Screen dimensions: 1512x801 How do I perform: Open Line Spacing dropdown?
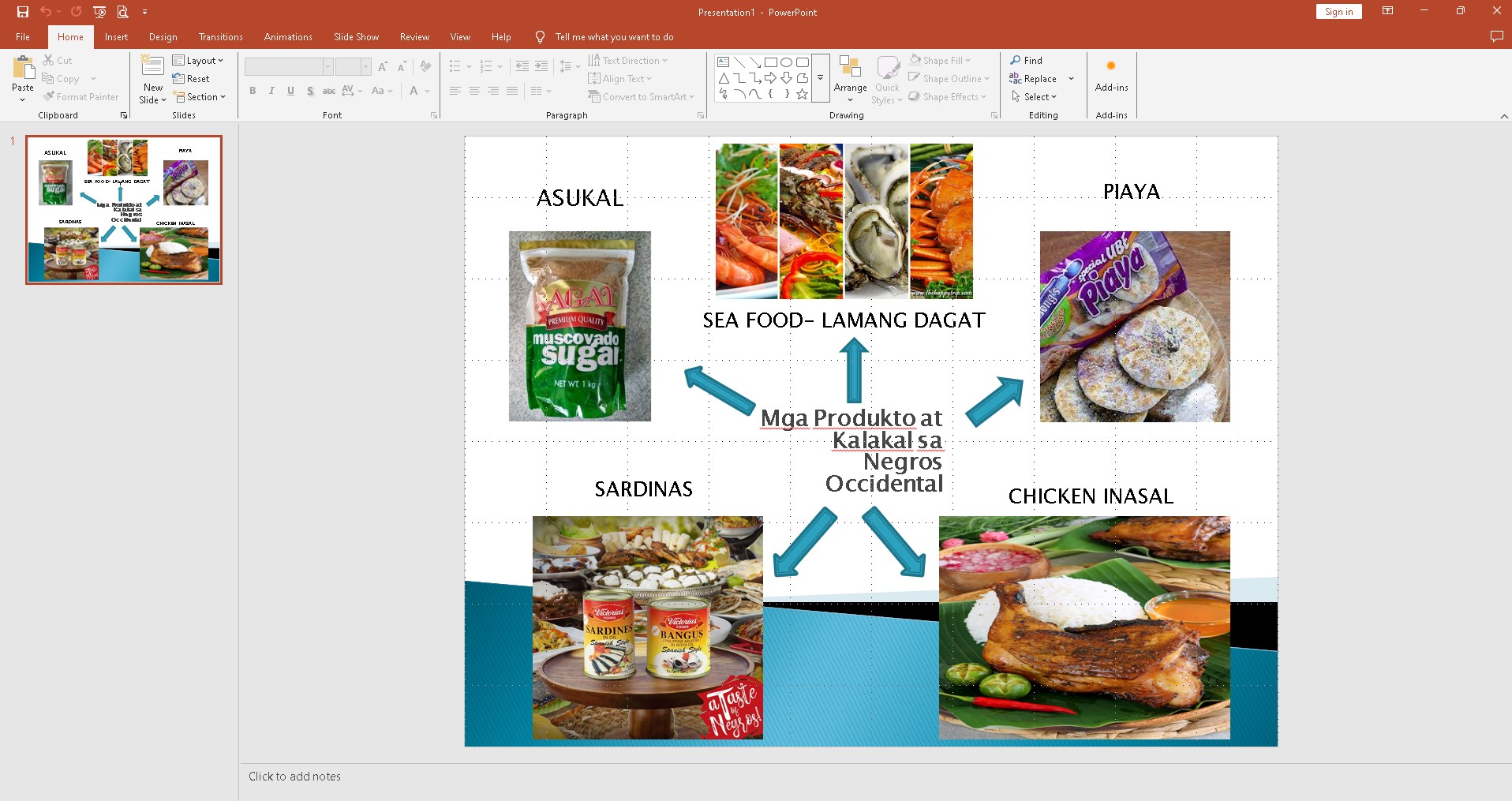(x=570, y=67)
